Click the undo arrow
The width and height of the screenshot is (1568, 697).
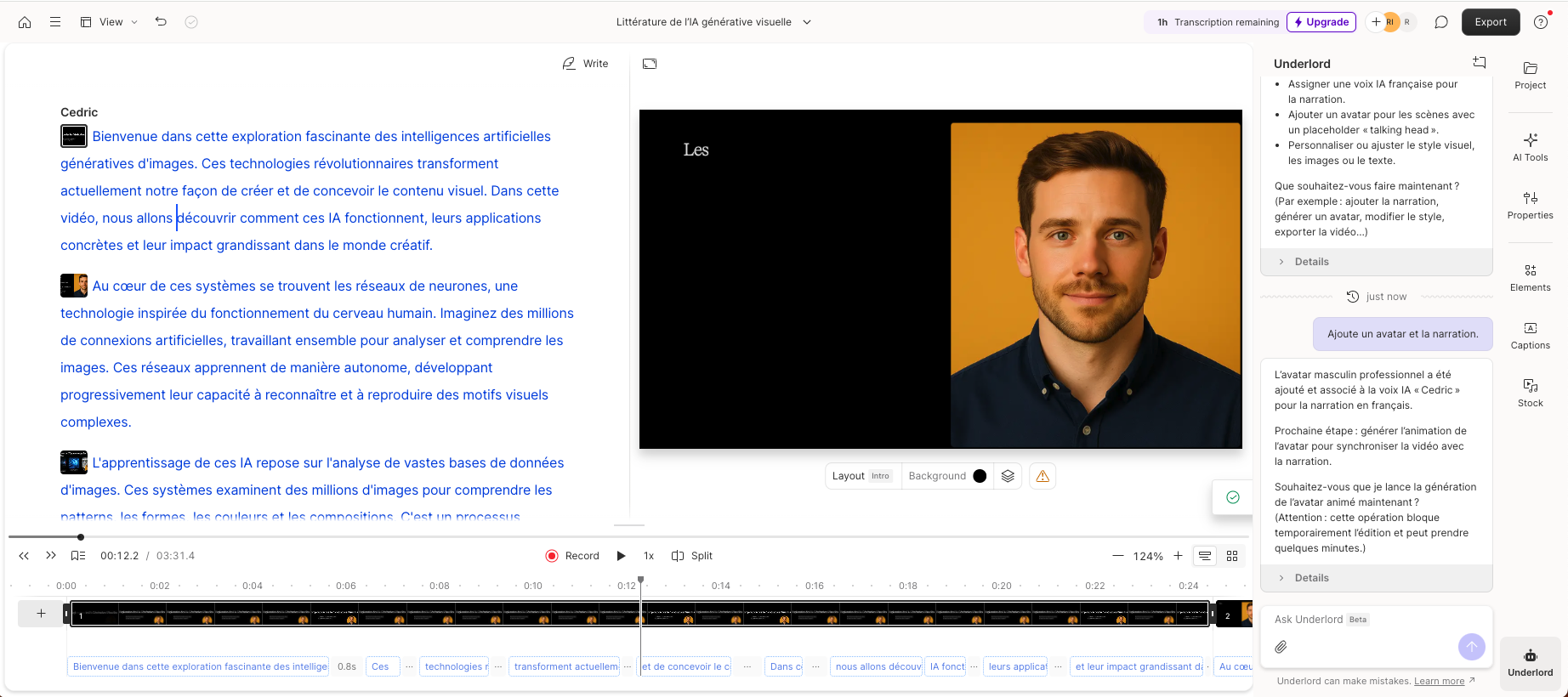[161, 22]
